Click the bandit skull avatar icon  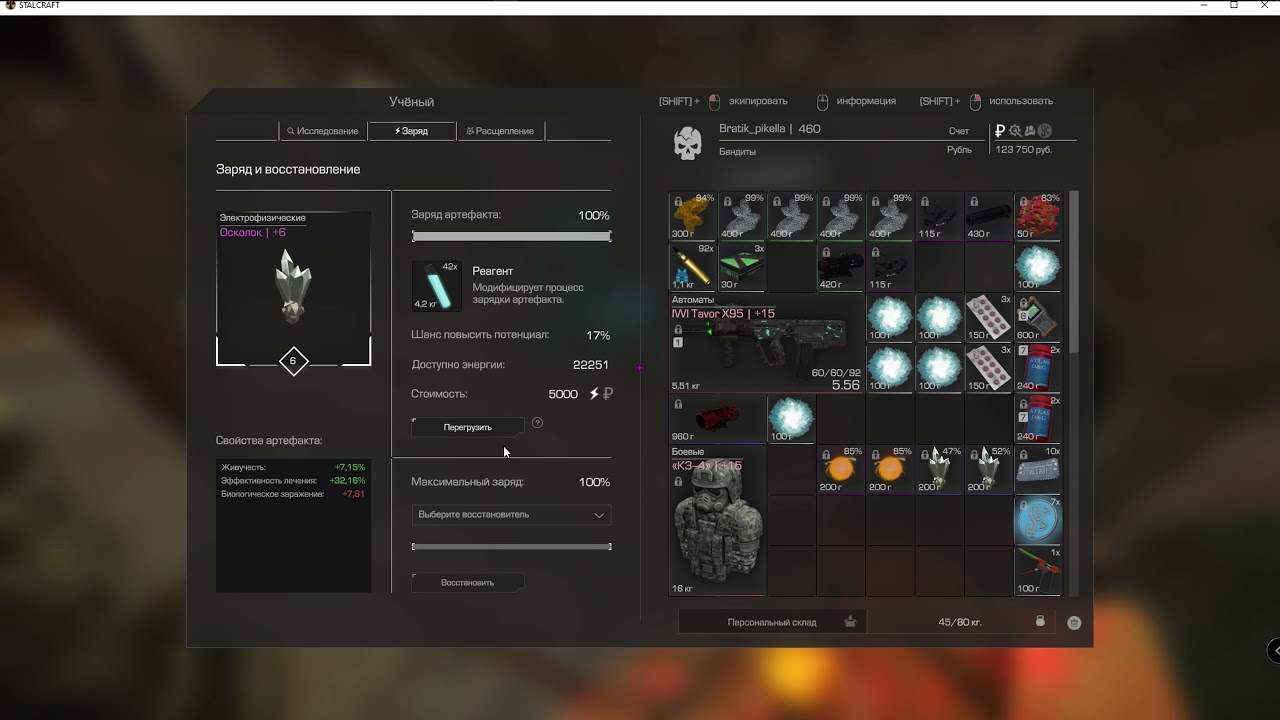tap(687, 144)
